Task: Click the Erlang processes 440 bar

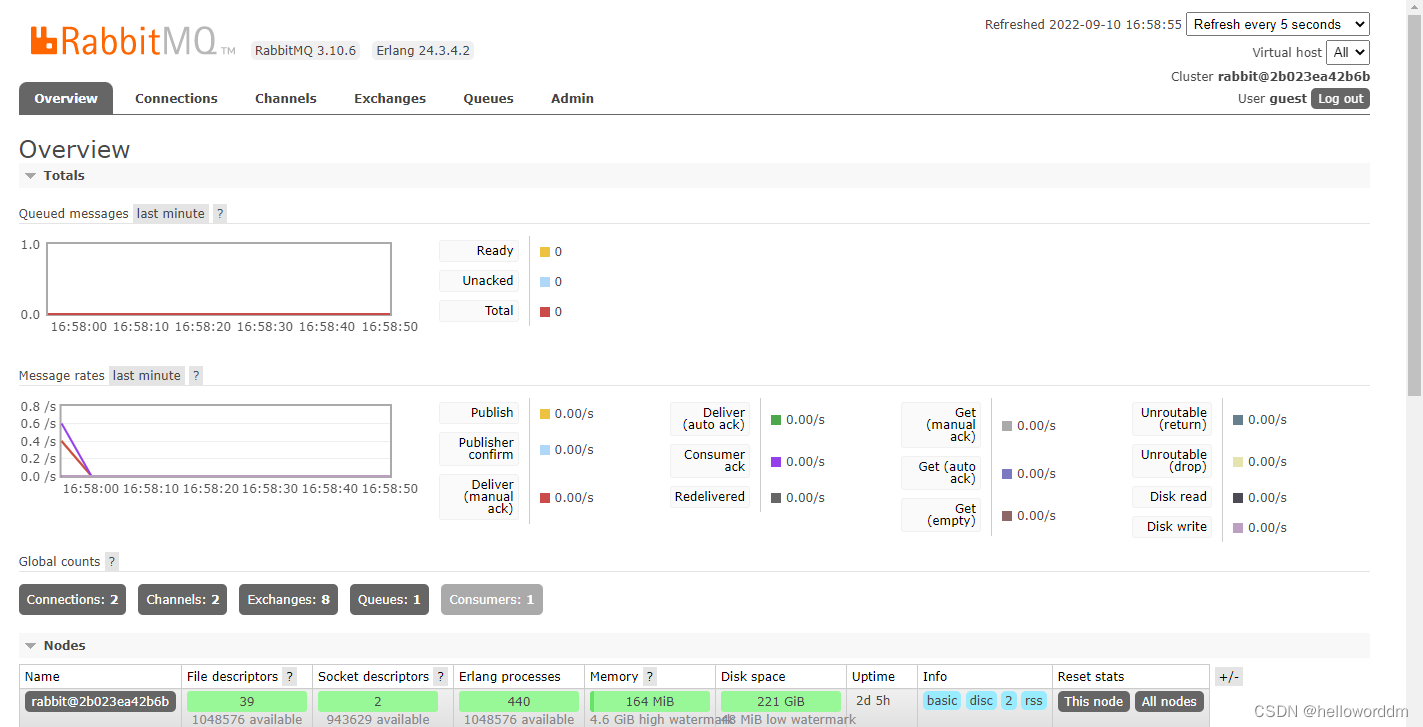Action: (x=519, y=701)
